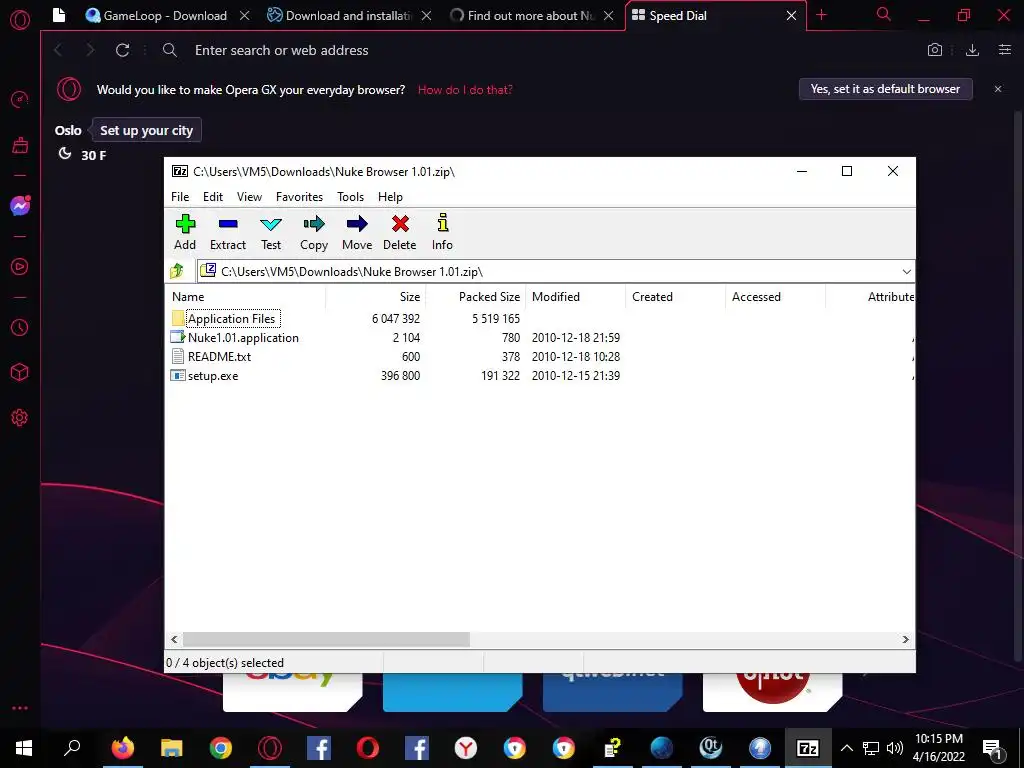Show hidden system tray icons
The height and width of the screenshot is (768, 1024).
[x=846, y=748]
